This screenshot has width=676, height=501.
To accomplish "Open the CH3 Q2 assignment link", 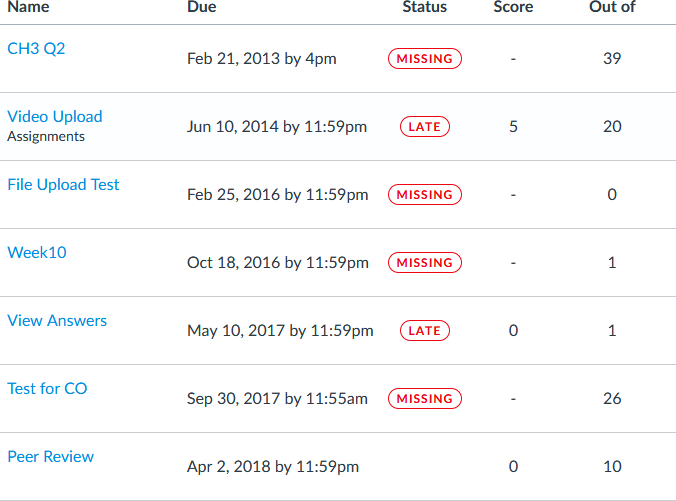I will pos(36,48).
